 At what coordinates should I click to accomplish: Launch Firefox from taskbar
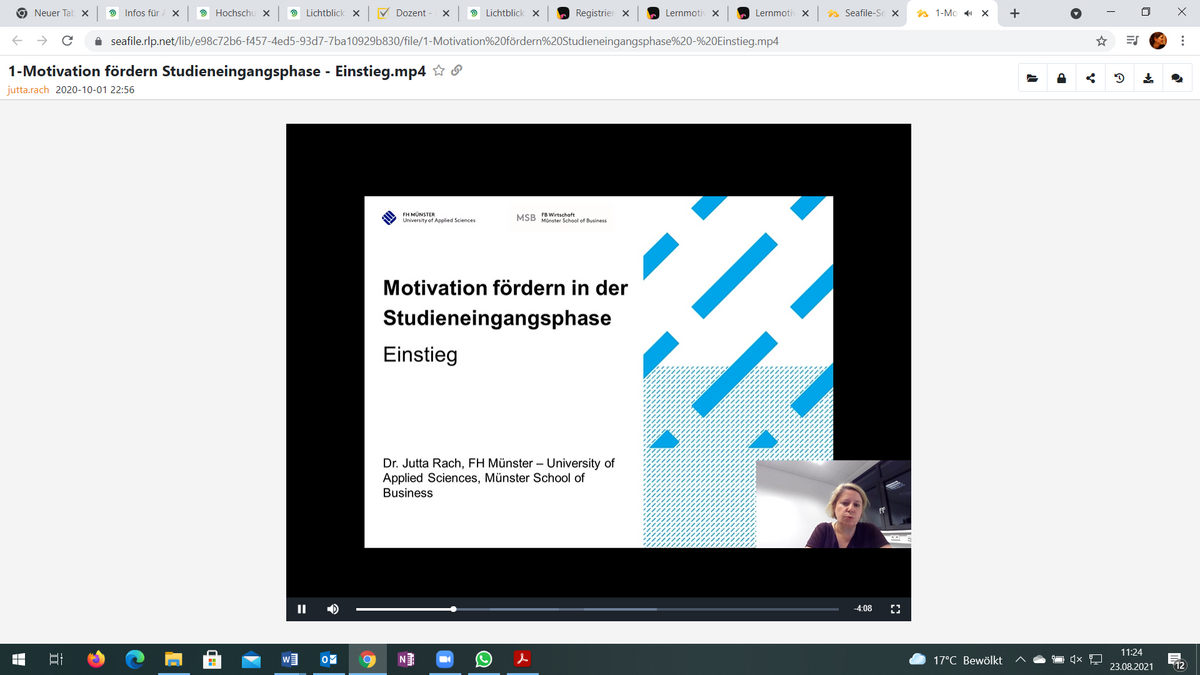pyautogui.click(x=96, y=660)
